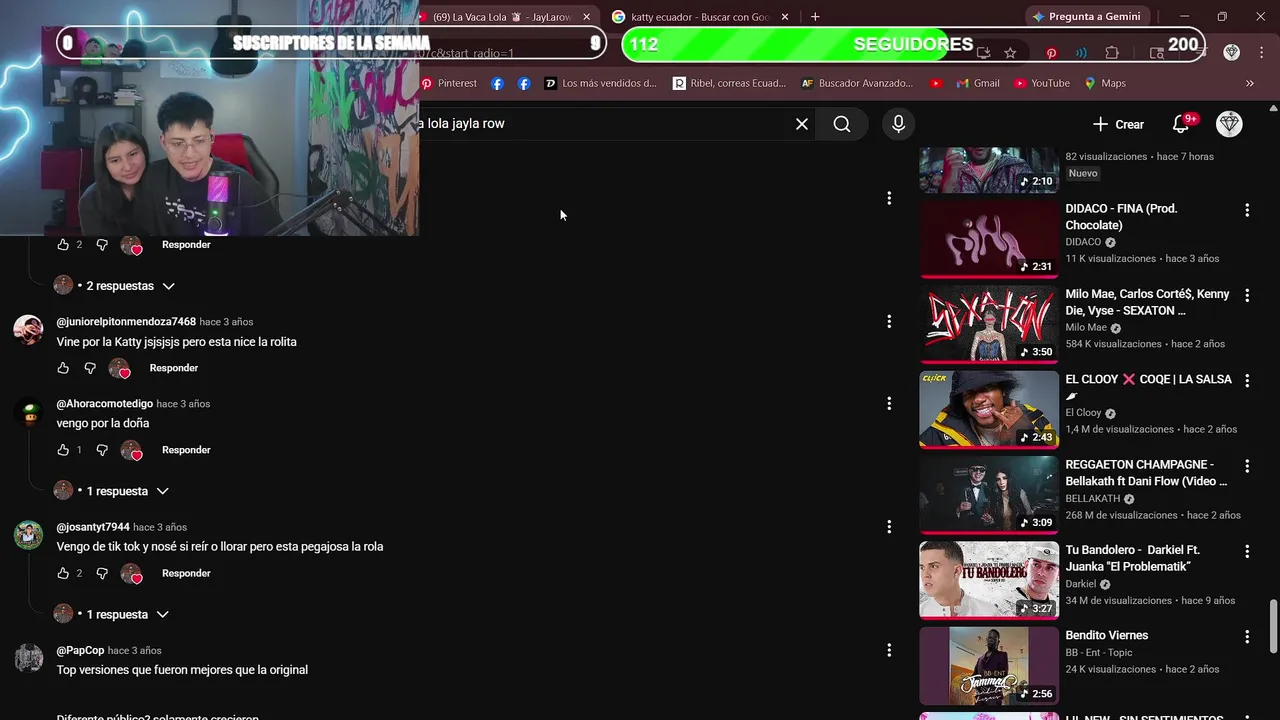Viewport: 1280px width, 720px height.
Task: Open more options for Tu Bandolero video
Action: pos(1247,551)
